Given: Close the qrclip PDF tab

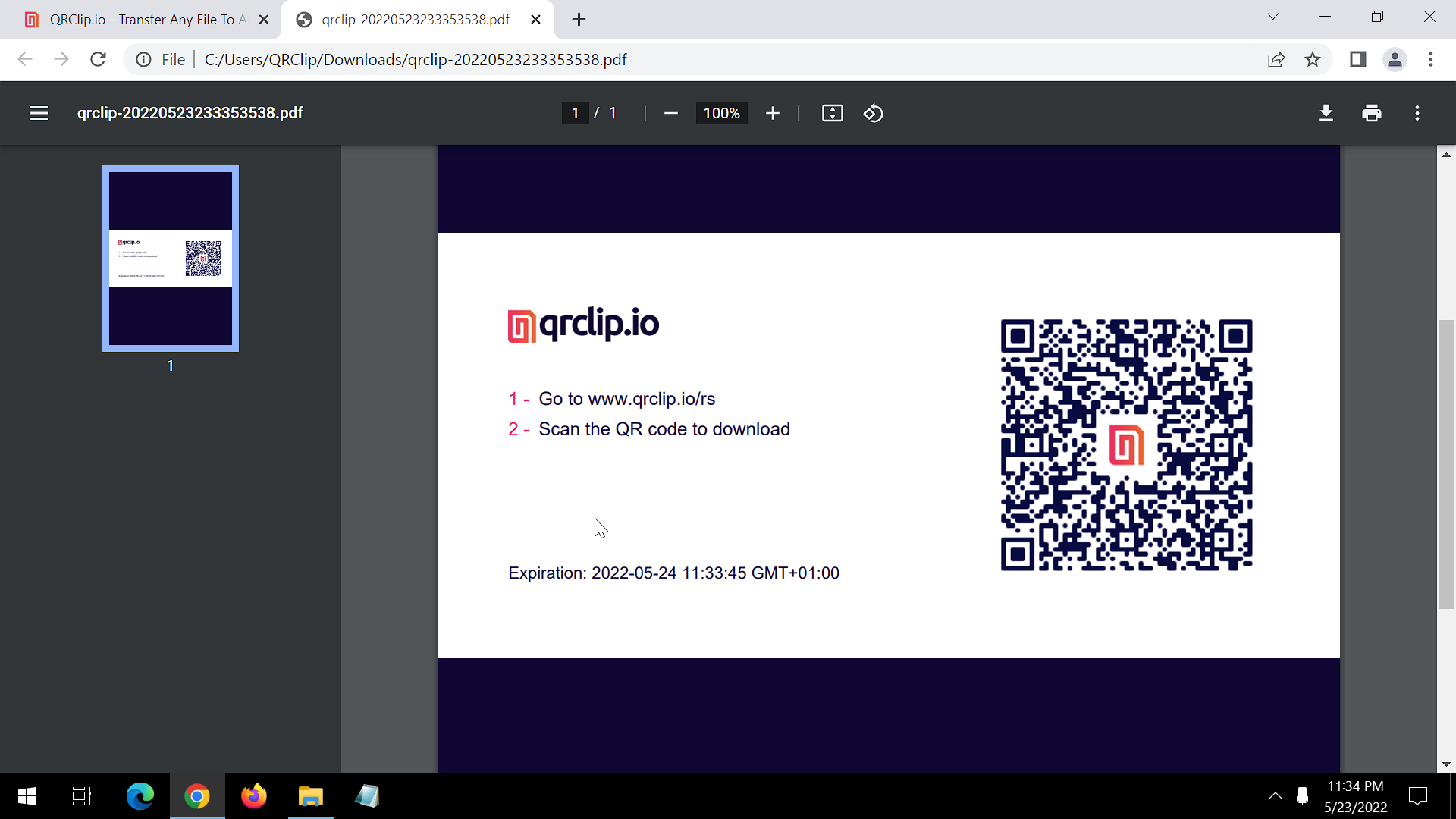Looking at the screenshot, I should [x=535, y=20].
